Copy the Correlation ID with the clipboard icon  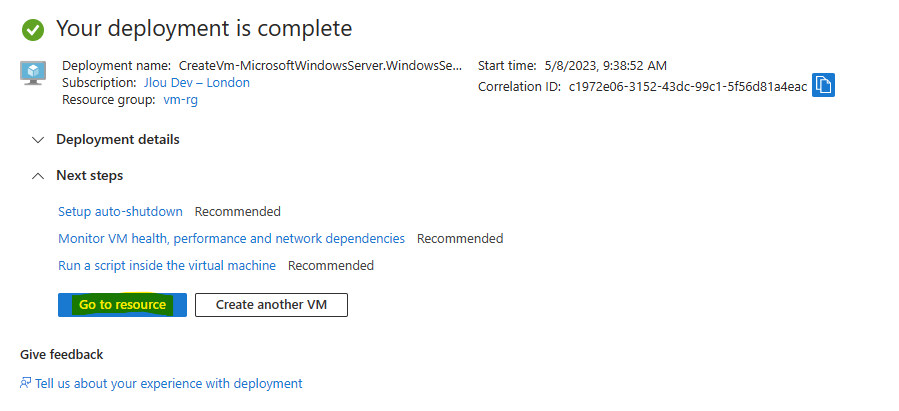(823, 85)
